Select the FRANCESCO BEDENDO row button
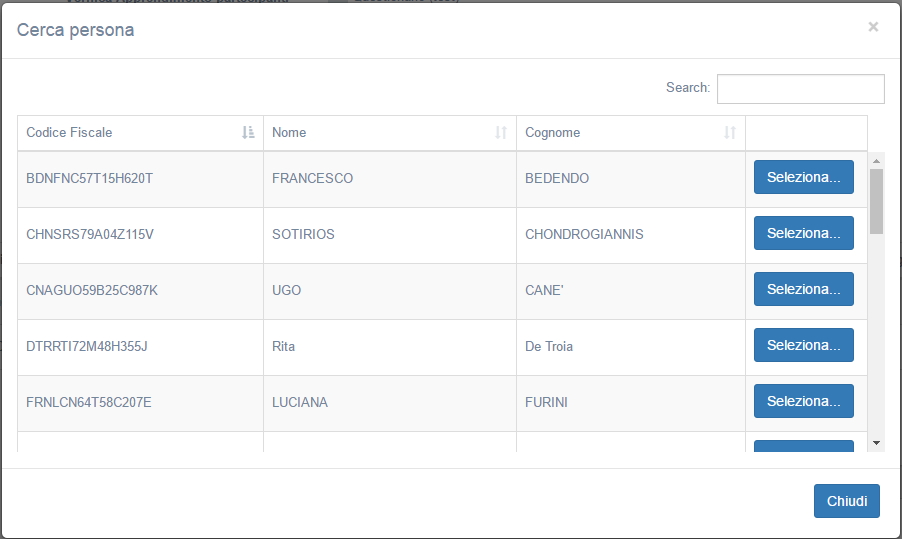The image size is (902, 539). pos(803,177)
